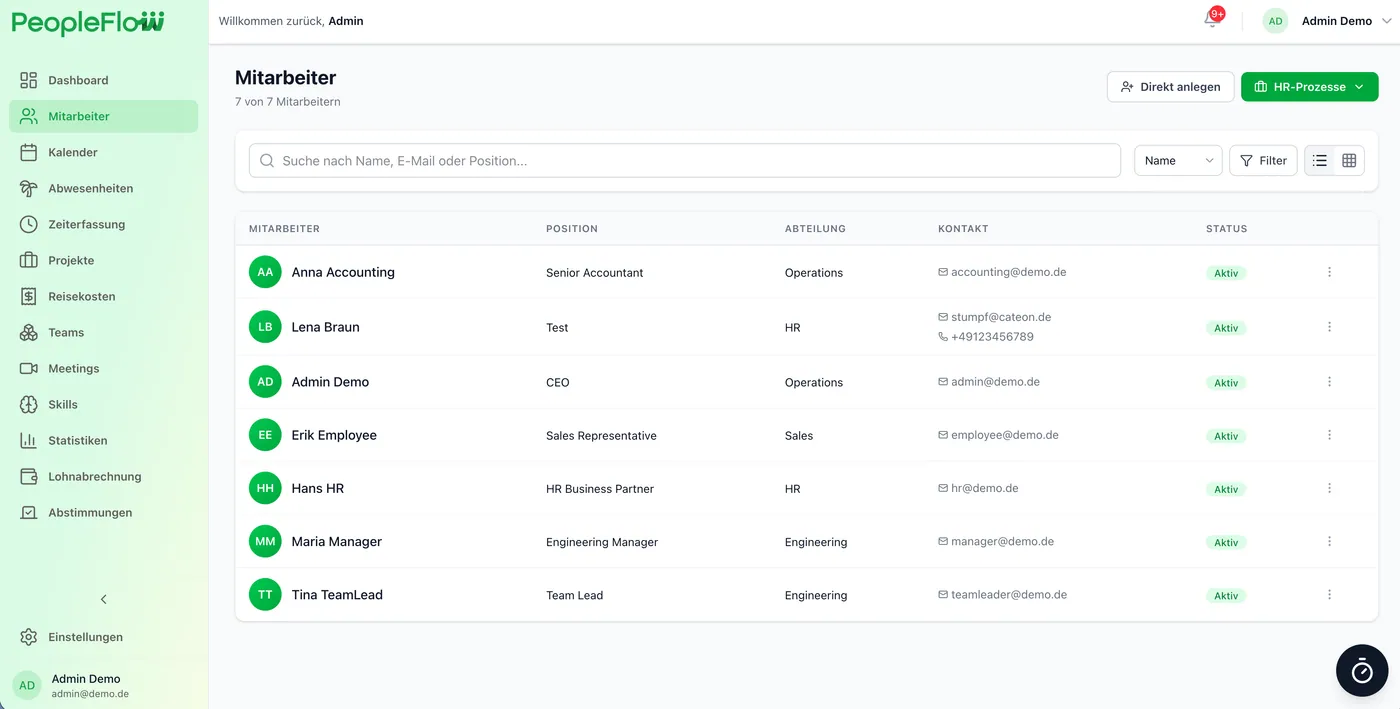Open the Filter button

[x=1263, y=160]
